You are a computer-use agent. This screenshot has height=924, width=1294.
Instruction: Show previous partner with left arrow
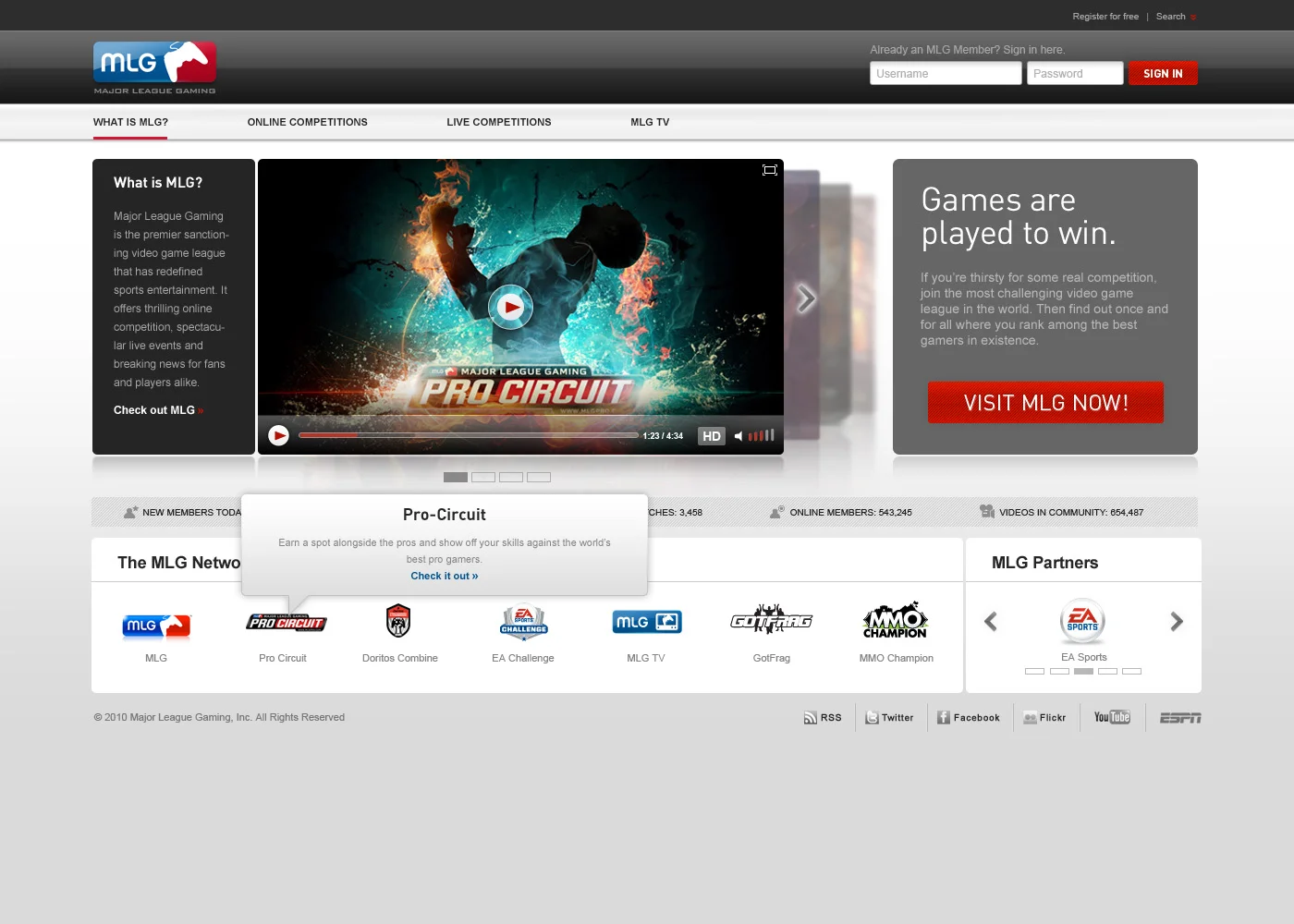(x=991, y=622)
